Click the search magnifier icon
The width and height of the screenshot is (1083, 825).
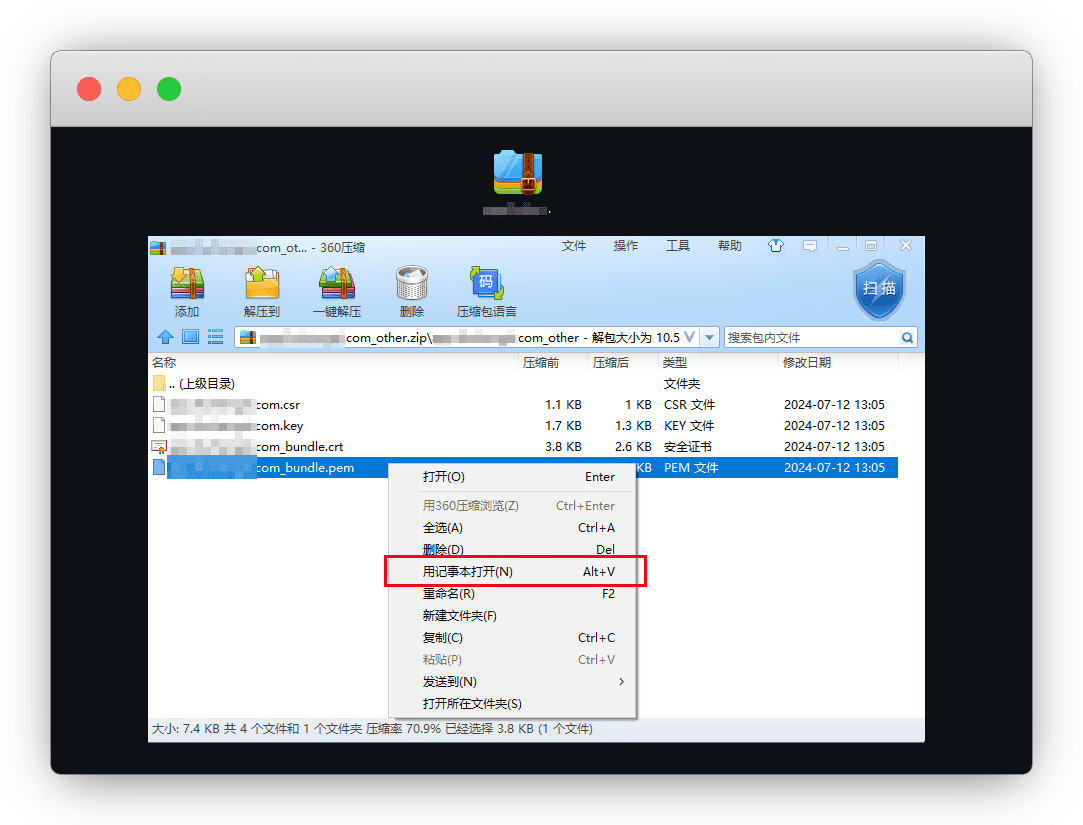[907, 338]
